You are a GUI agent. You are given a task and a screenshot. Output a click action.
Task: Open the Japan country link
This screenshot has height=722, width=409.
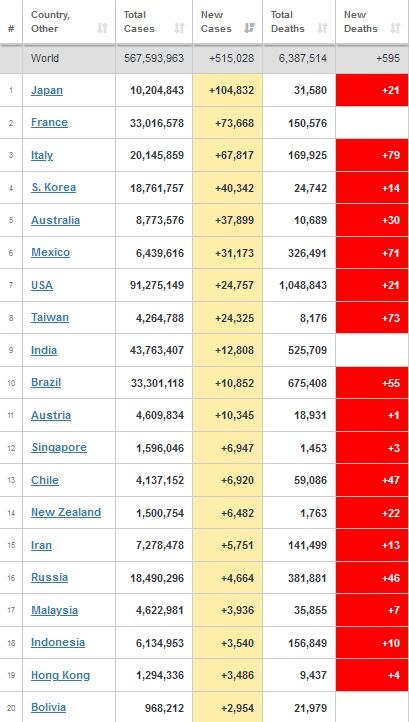pos(47,90)
